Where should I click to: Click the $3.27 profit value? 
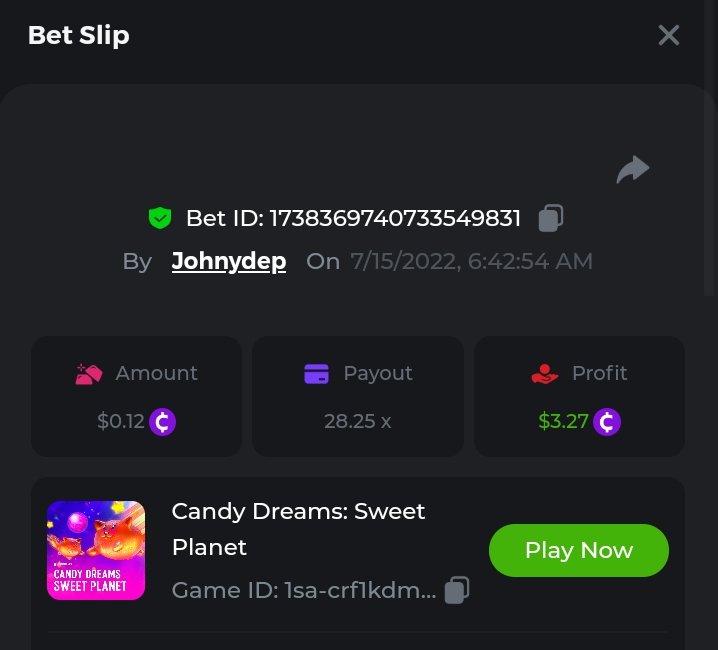563,421
